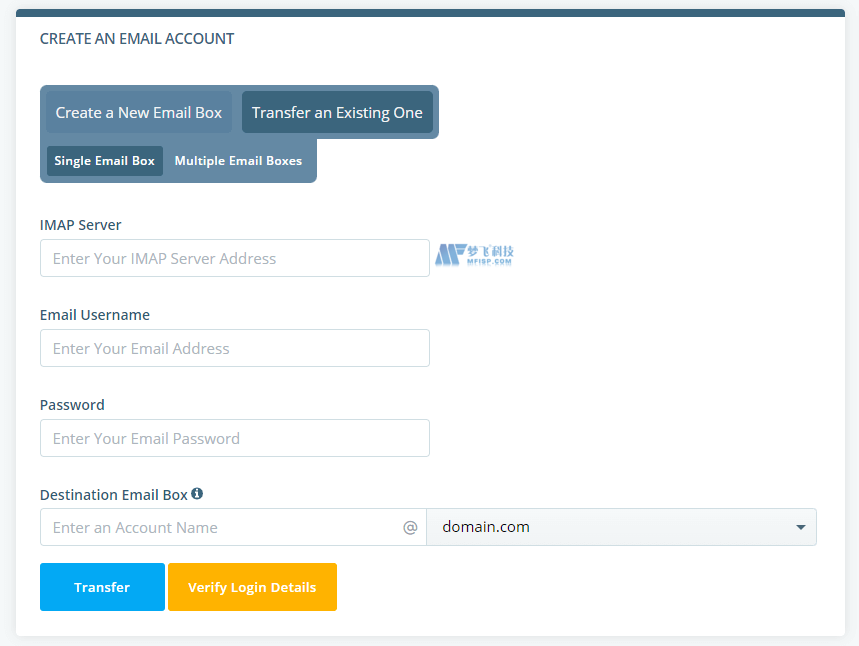The image size is (859, 646).
Task: Click the Password label text
Action: (x=72, y=405)
